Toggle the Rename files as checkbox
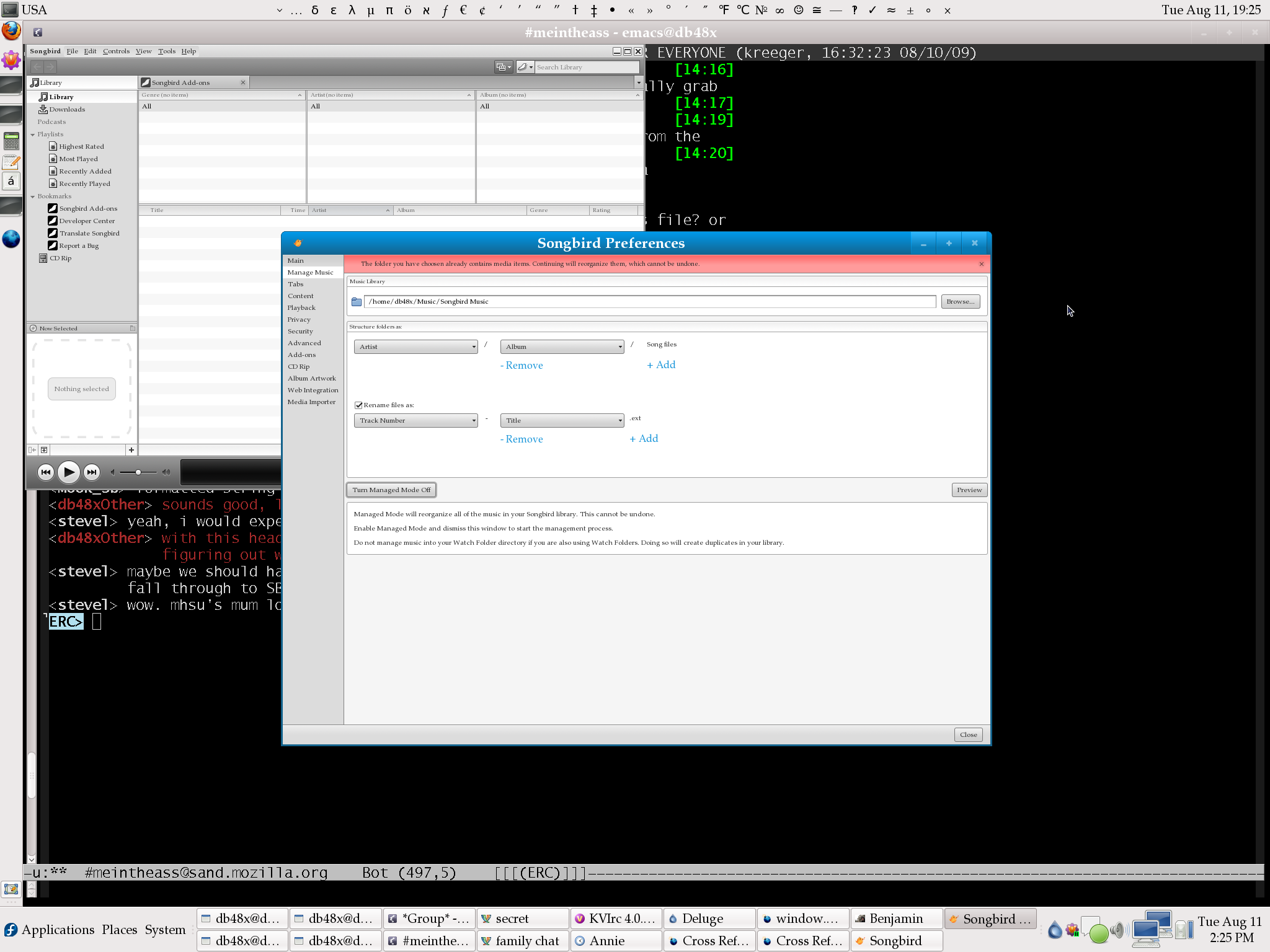Image resolution: width=1270 pixels, height=952 pixels. 358,405
